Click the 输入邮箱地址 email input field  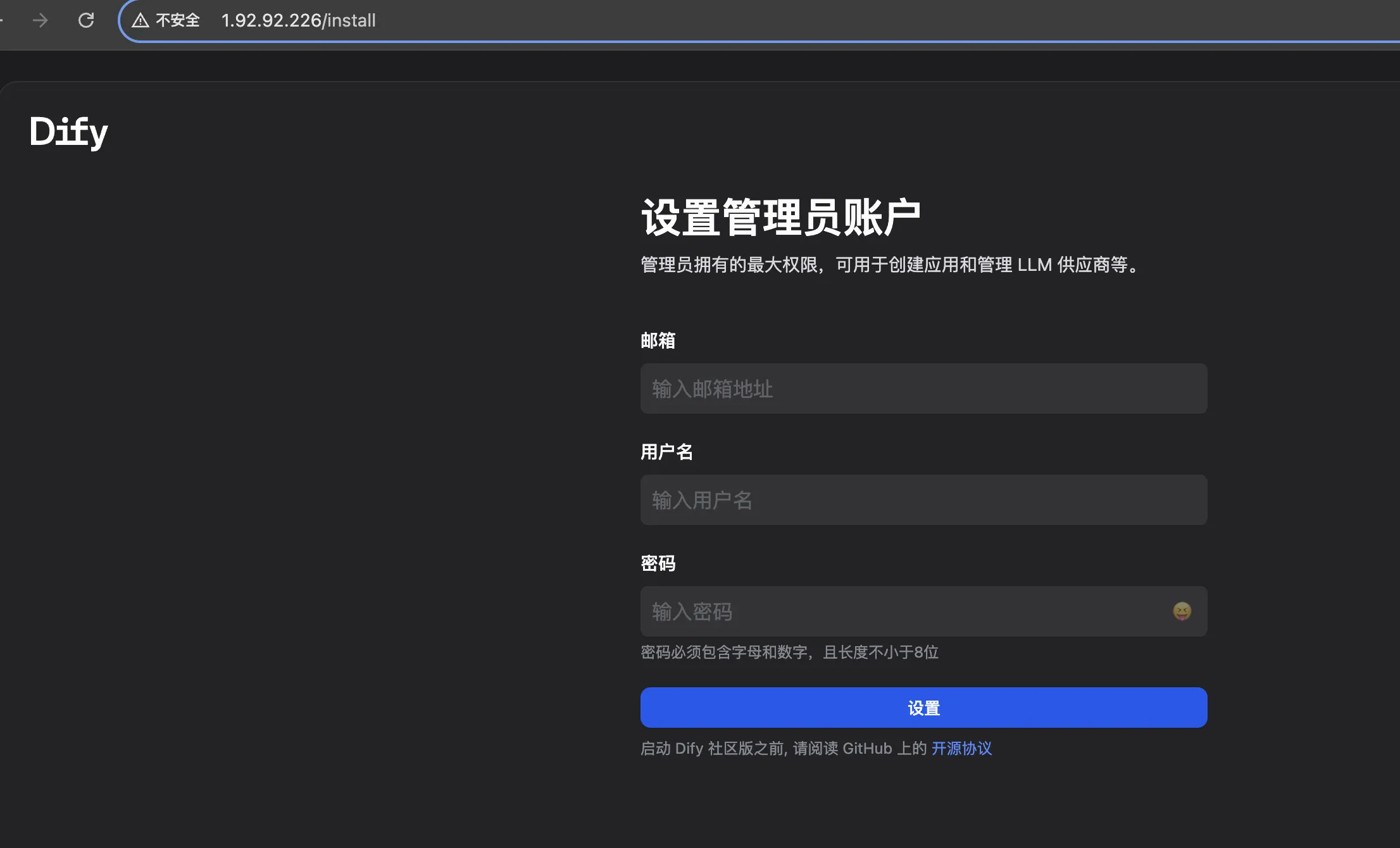coord(923,389)
